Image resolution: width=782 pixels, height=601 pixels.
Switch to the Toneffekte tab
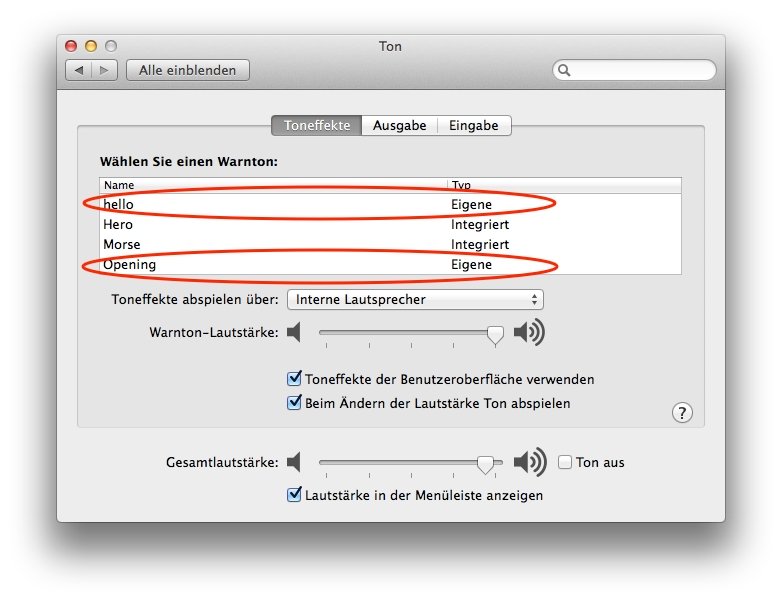click(x=317, y=126)
